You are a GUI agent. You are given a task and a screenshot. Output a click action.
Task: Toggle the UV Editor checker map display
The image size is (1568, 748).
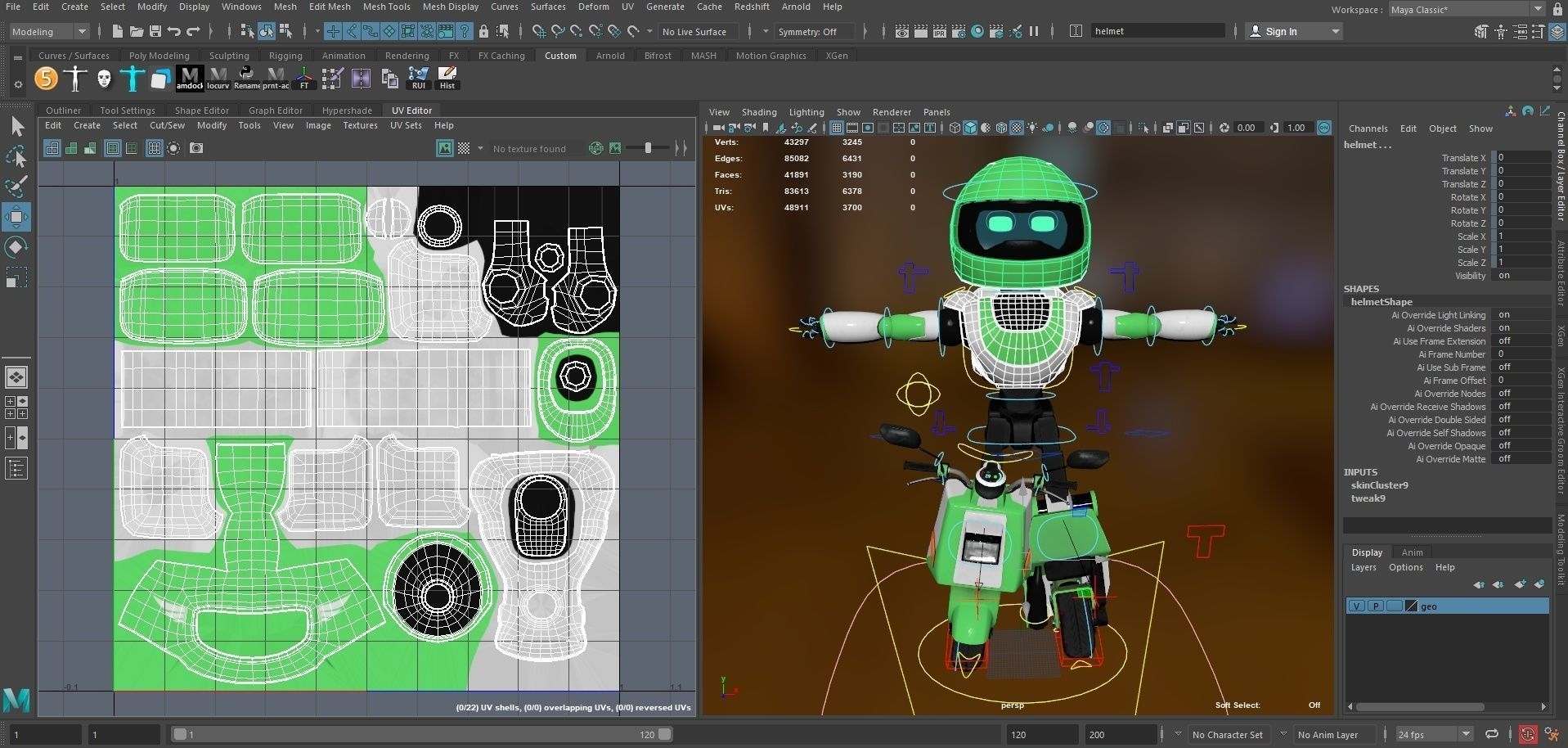(x=464, y=148)
